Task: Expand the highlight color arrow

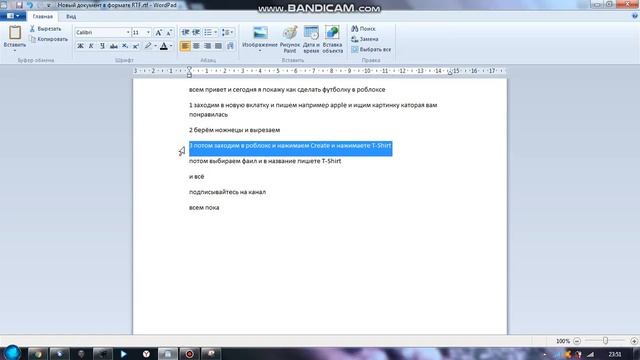Action: (x=156, y=46)
